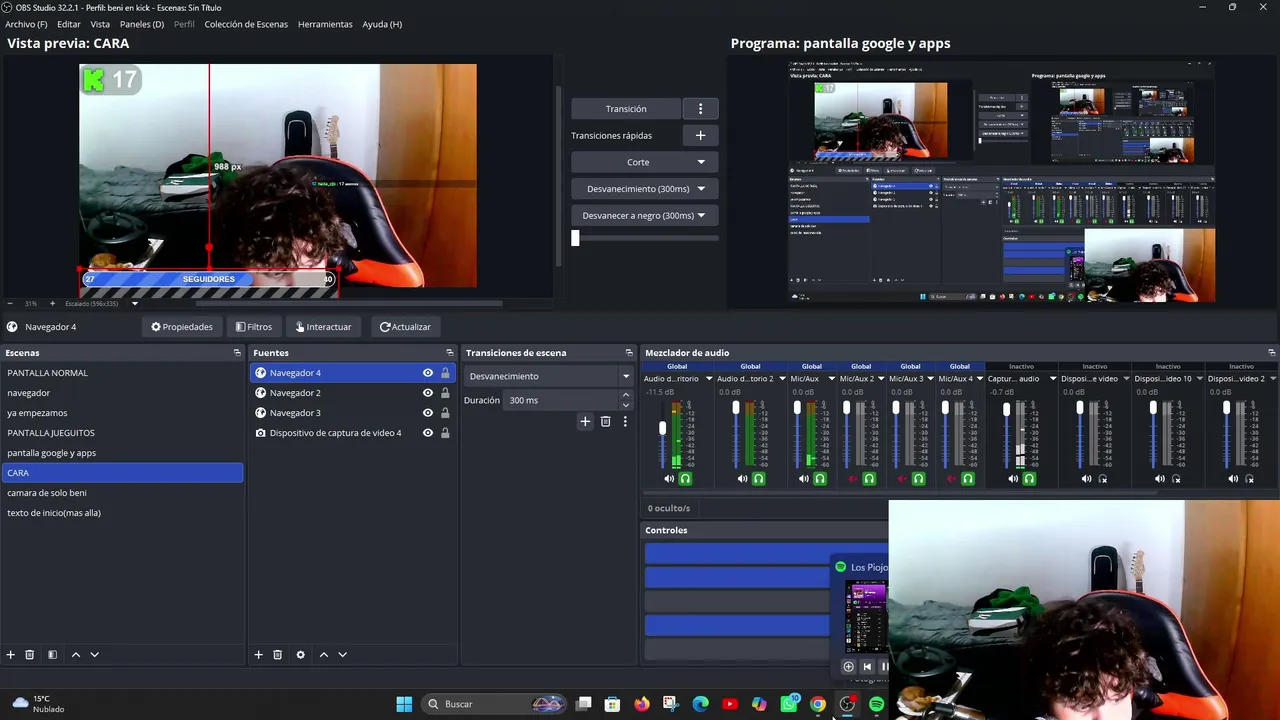Screen dimensions: 1280x720
Task: Open options arrow for Captura audio channel
Action: pyautogui.click(x=1052, y=379)
